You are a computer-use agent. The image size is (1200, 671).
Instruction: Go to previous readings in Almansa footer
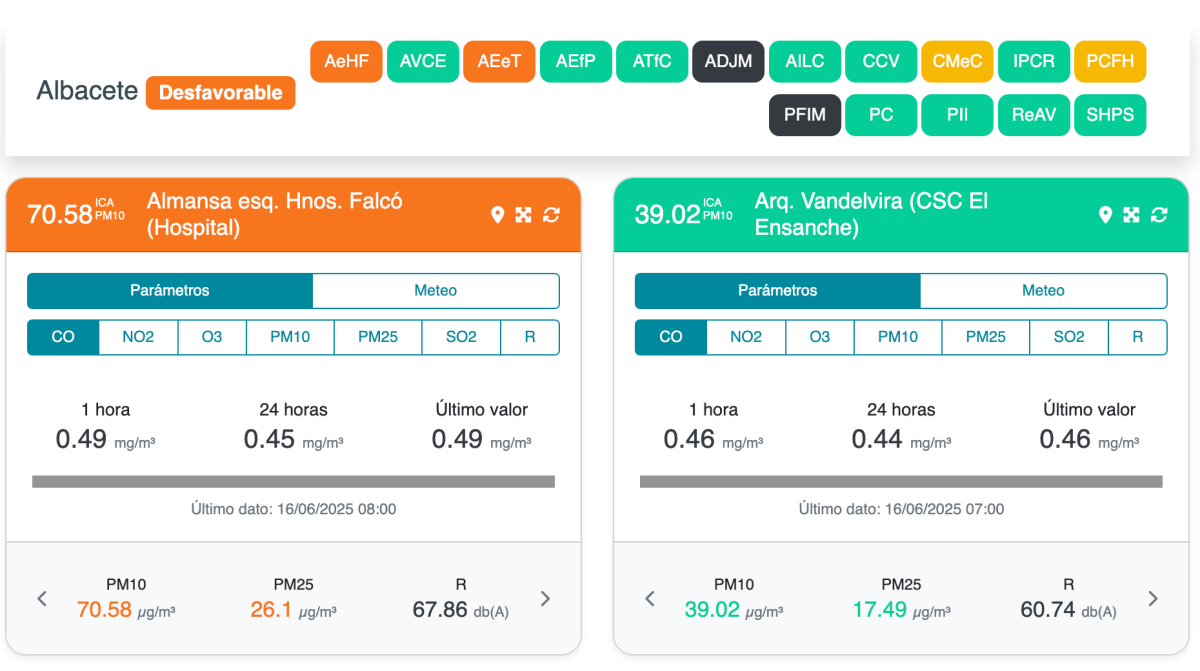[x=42, y=599]
